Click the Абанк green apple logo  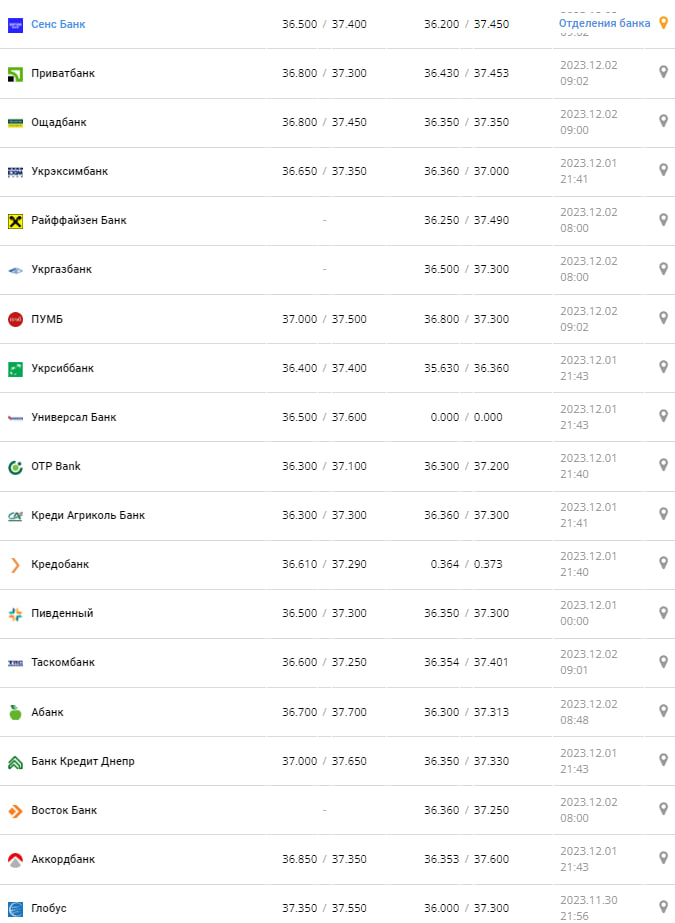(15, 712)
